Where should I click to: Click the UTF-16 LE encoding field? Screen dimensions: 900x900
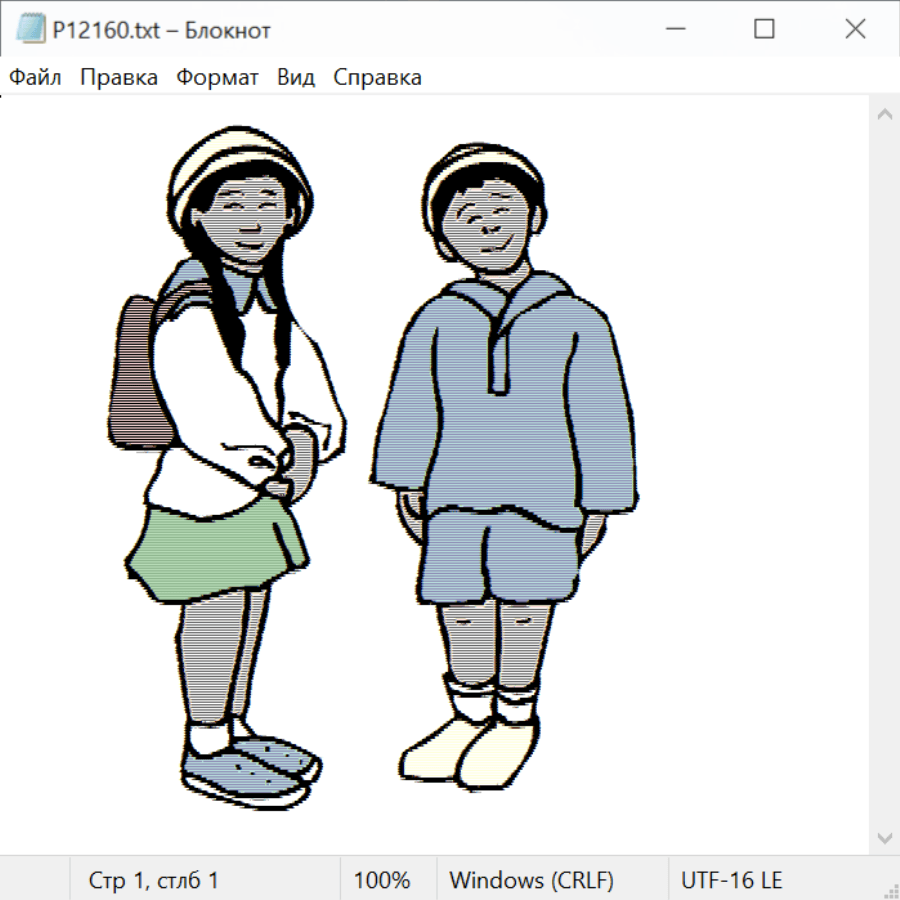click(x=732, y=881)
